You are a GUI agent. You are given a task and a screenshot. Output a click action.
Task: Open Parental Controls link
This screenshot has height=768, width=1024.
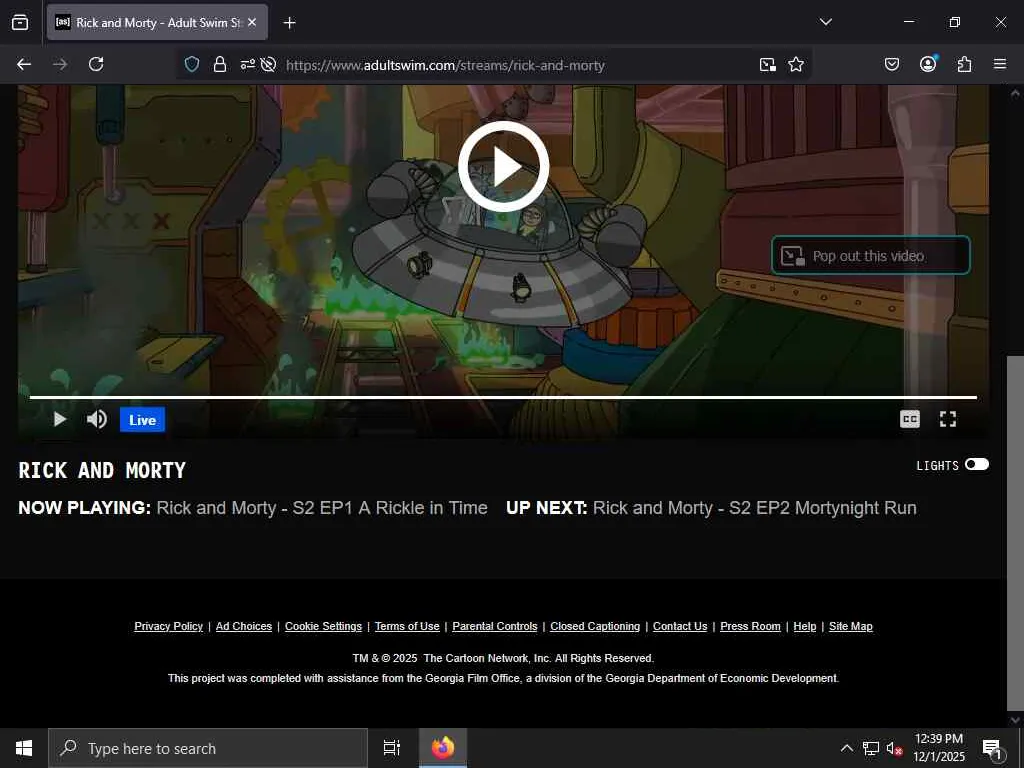pyautogui.click(x=495, y=626)
